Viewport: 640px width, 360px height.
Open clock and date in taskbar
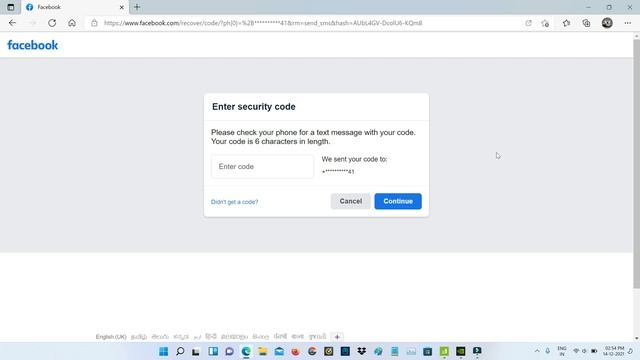[x=614, y=351]
